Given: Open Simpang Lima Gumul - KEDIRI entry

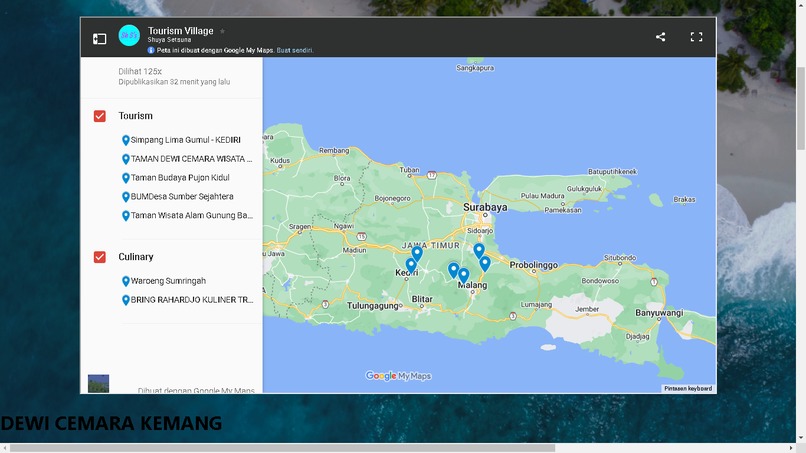Looking at the screenshot, I should coord(186,140).
